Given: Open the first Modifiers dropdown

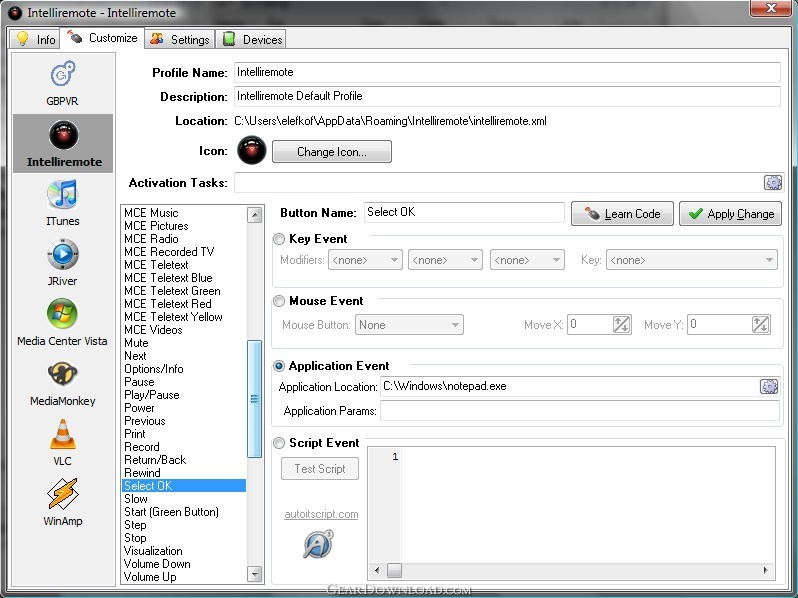Looking at the screenshot, I should (365, 260).
